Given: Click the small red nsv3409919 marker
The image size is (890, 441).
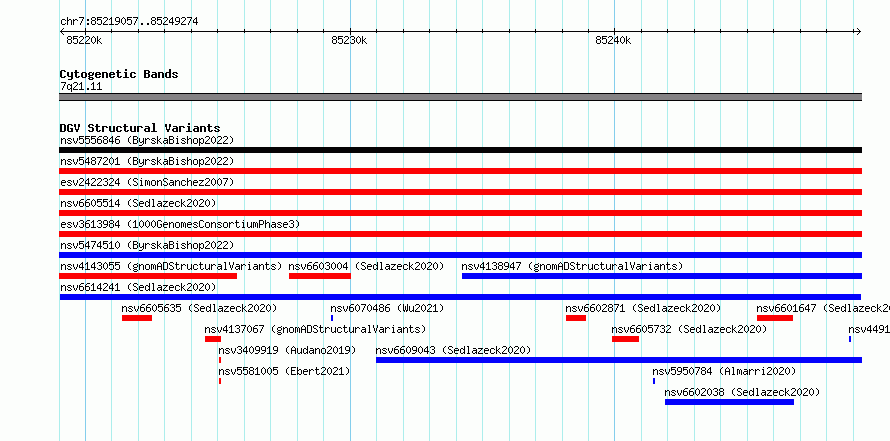Looking at the screenshot, I should pyautogui.click(x=220, y=360).
